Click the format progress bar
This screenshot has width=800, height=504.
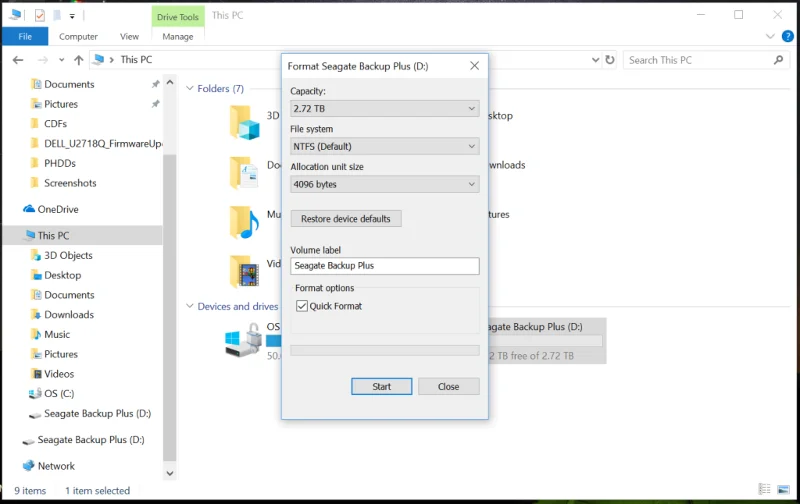[385, 350]
